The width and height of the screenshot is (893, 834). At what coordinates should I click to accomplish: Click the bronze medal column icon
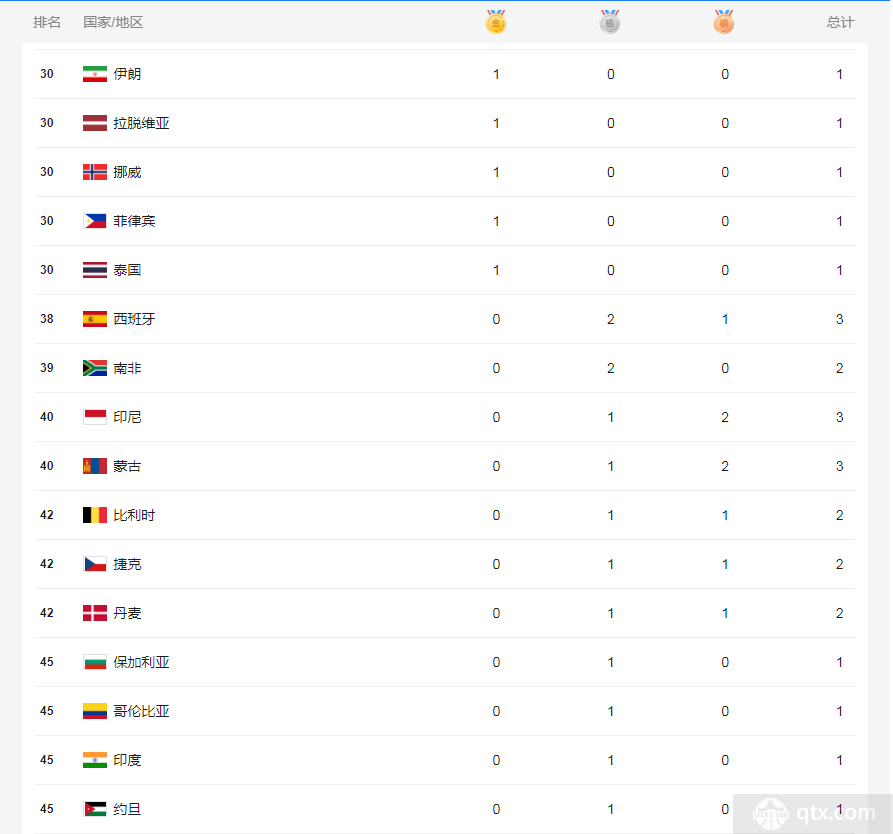724,22
